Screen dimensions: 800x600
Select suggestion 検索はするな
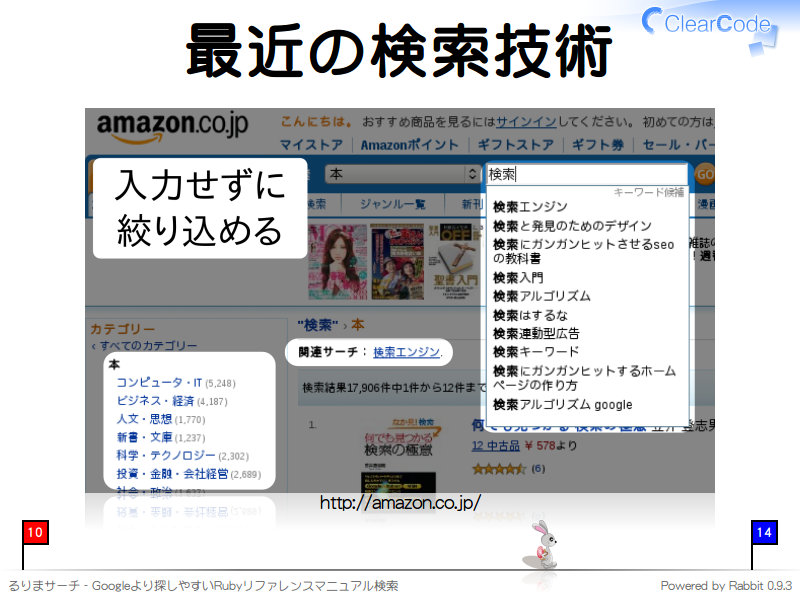(530, 315)
